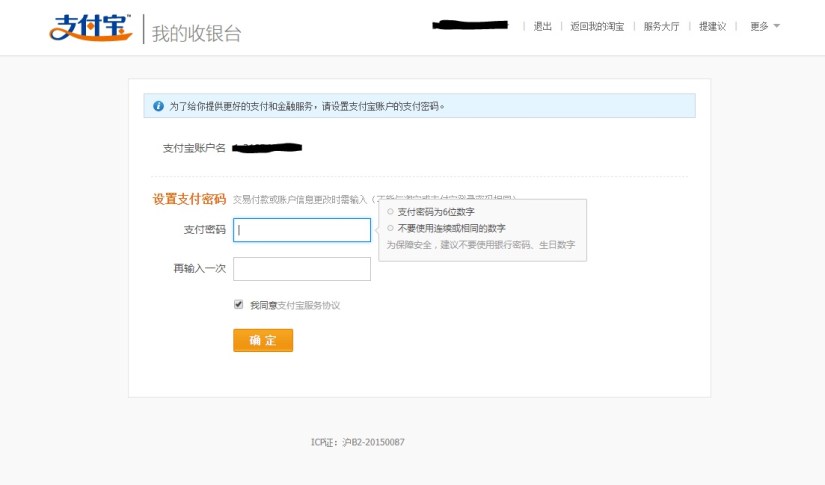Click the bullet beside 不要使用连续或相同的数字
The image size is (825, 485).
391,228
